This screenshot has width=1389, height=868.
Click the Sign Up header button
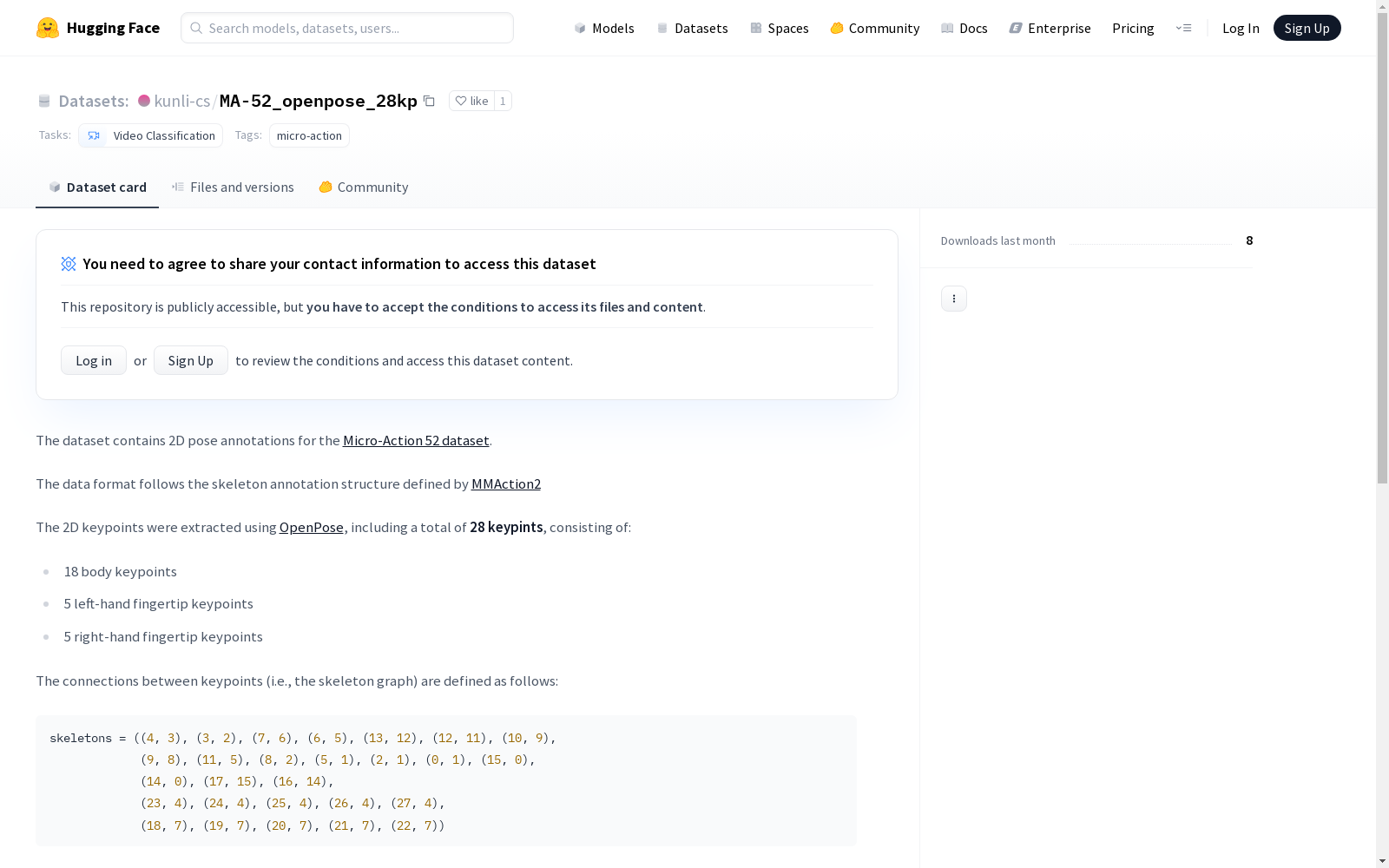point(1307,28)
